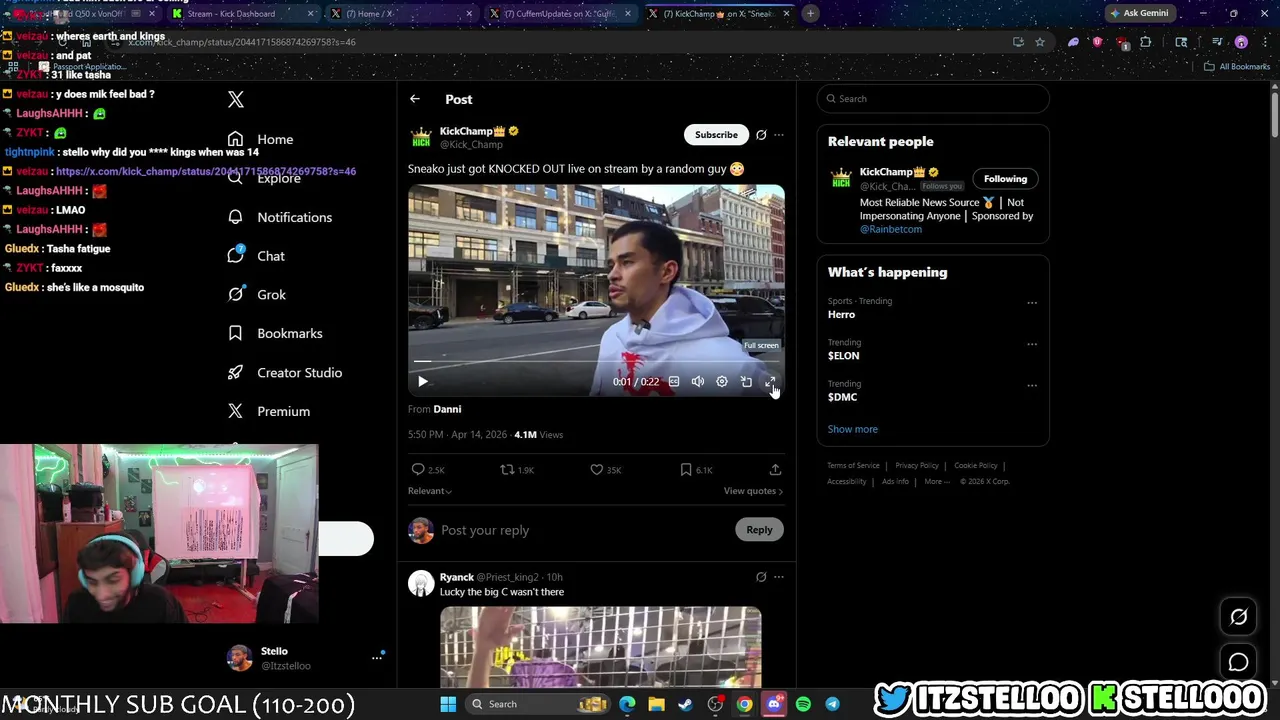
Task: Open the floating Grok button
Action: pos(1238,617)
